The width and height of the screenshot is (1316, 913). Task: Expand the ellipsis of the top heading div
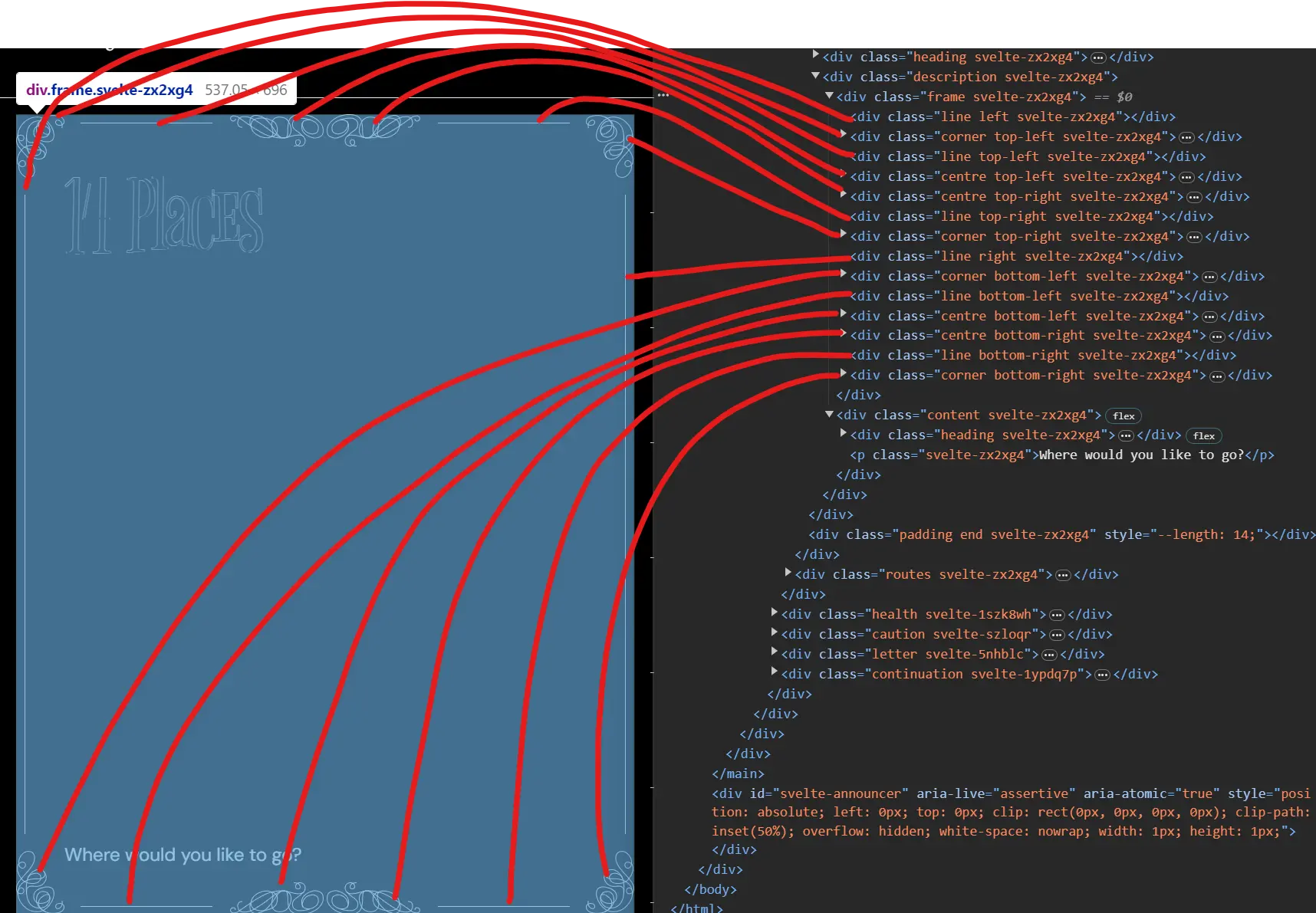(x=1098, y=57)
